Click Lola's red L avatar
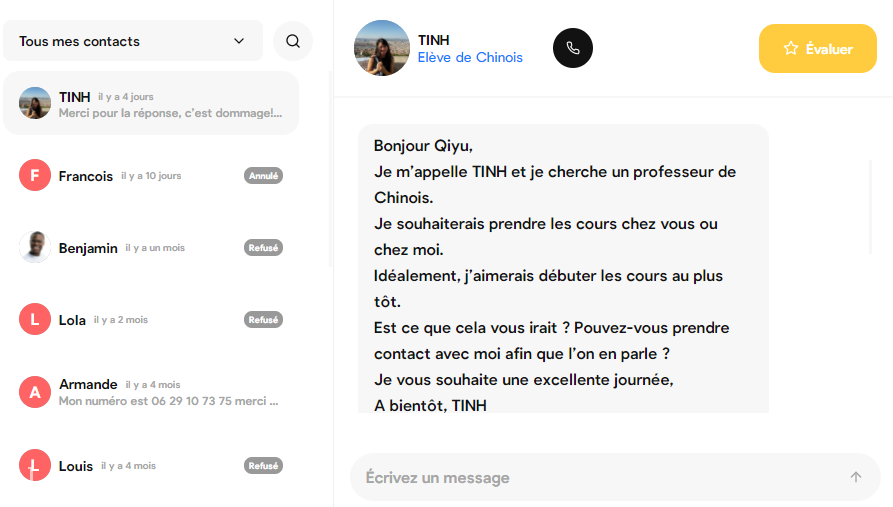The width and height of the screenshot is (893, 507). coord(35,319)
